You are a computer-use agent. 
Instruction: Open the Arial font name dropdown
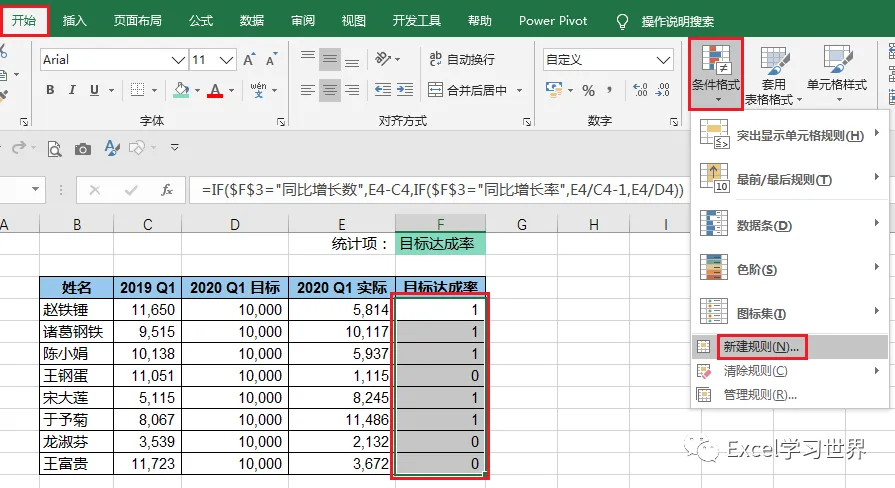coord(179,60)
